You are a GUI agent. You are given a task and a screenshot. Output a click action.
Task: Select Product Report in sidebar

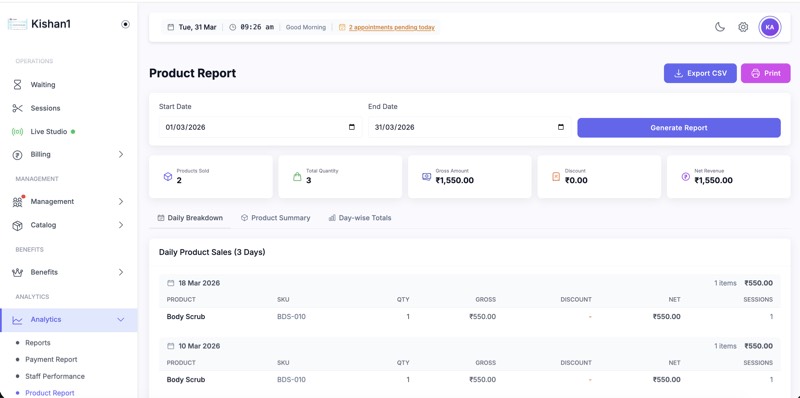(x=49, y=393)
